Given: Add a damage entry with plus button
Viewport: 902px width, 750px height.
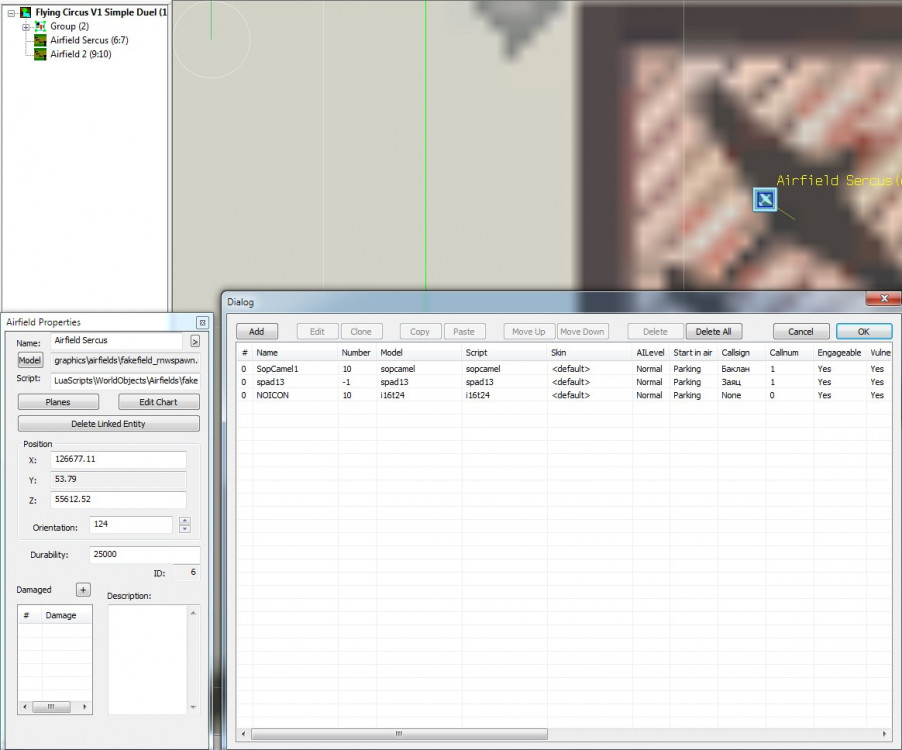Looking at the screenshot, I should pos(83,590).
